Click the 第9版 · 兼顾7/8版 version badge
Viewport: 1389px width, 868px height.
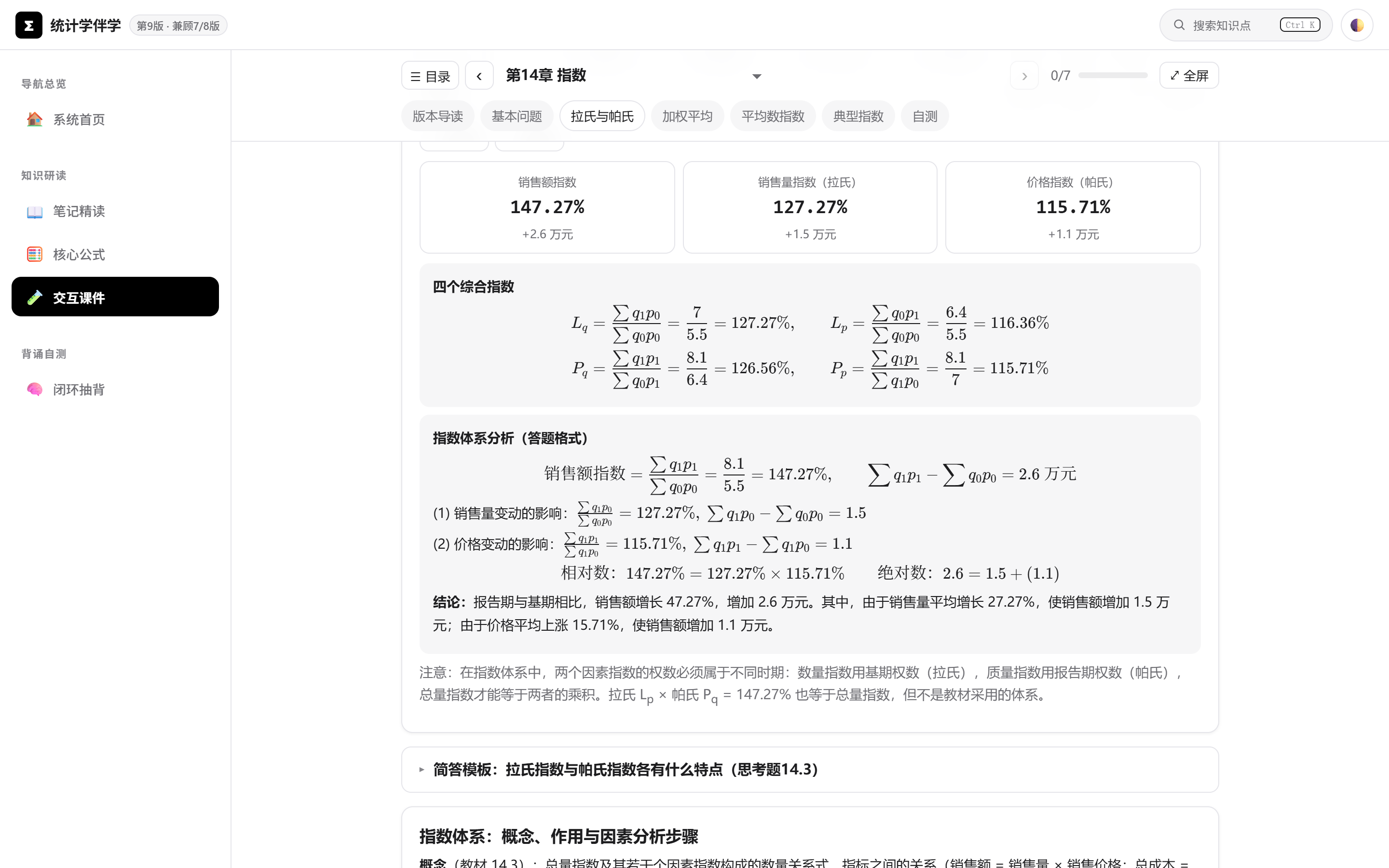pos(178,26)
